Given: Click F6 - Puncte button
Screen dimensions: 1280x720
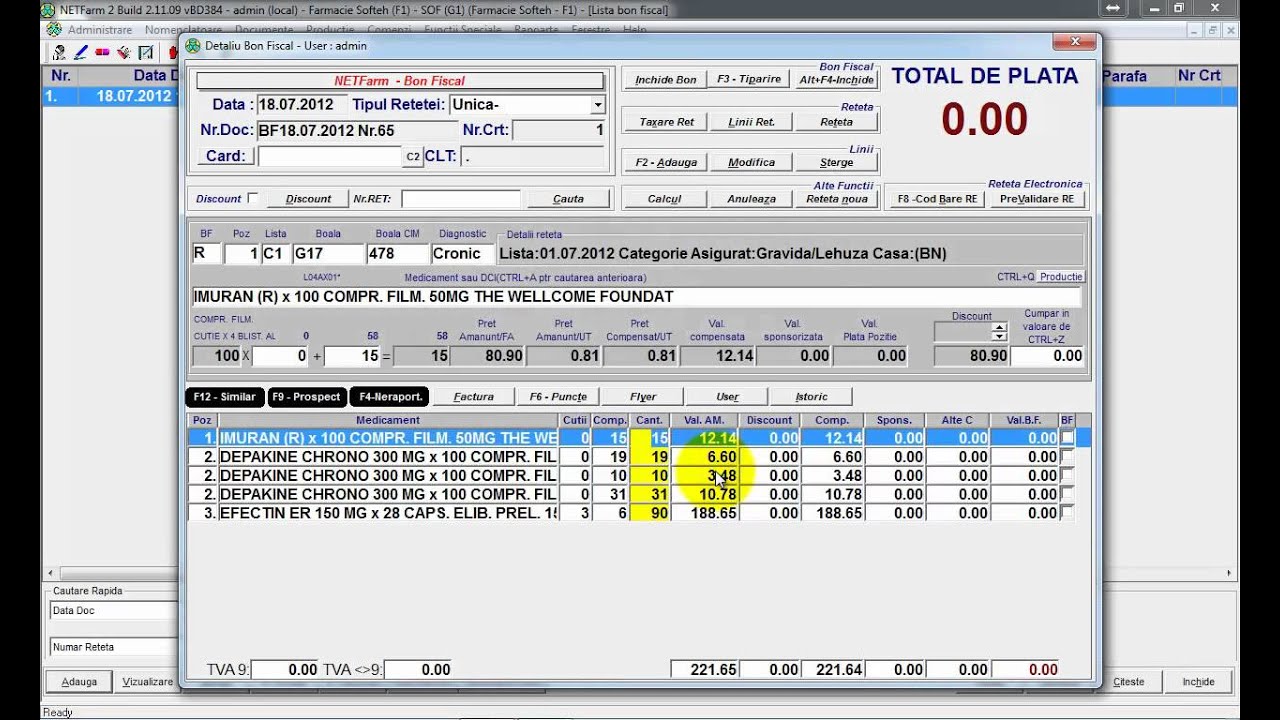Looking at the screenshot, I should point(558,397).
